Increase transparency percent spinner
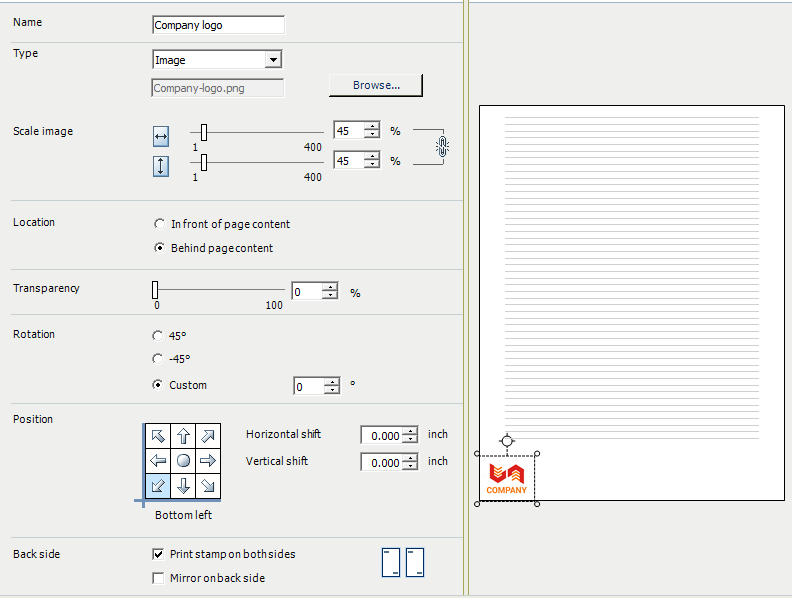The width and height of the screenshot is (792, 598). point(330,287)
